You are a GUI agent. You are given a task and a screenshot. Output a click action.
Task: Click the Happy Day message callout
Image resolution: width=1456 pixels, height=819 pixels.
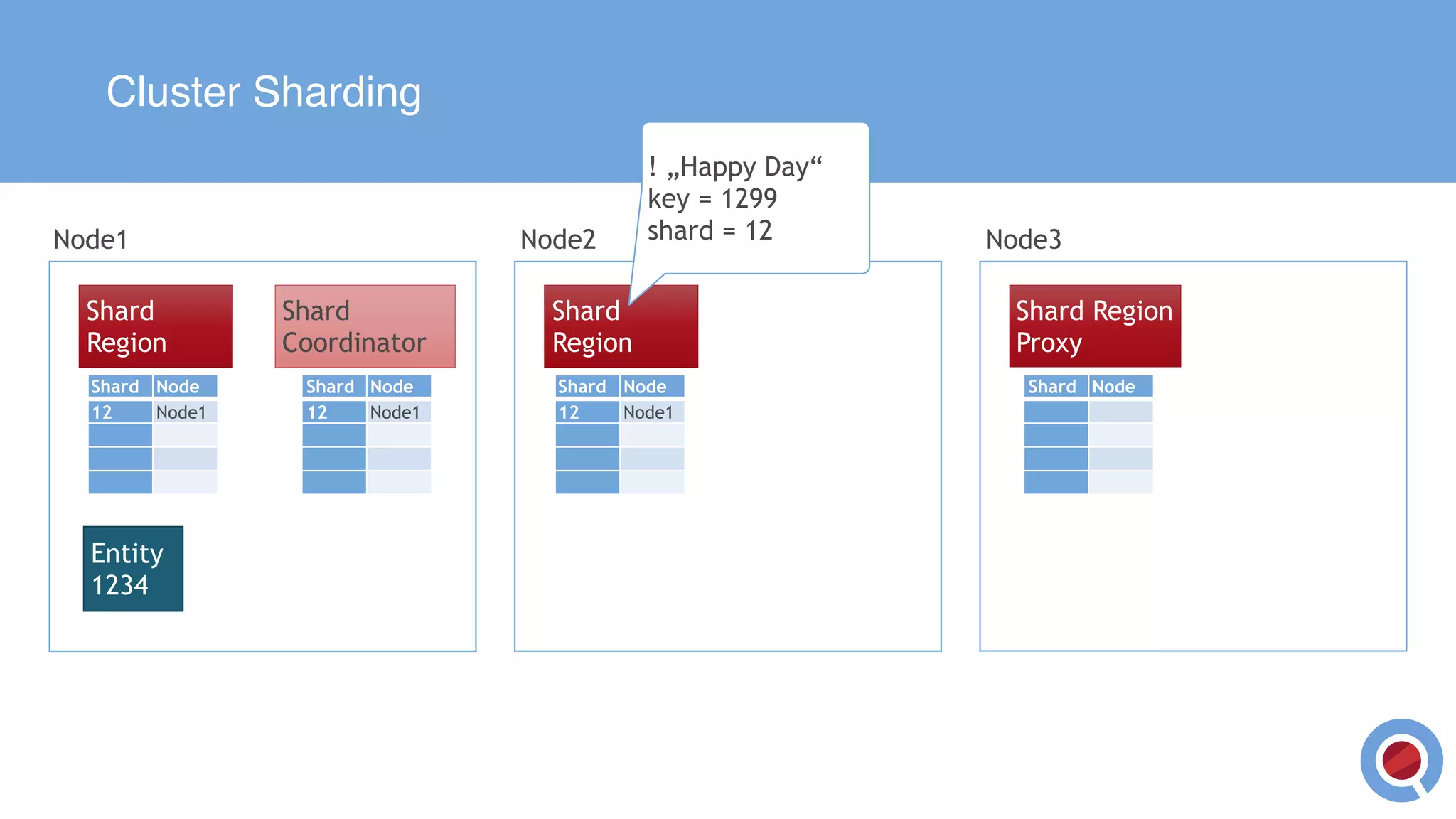pos(755,198)
